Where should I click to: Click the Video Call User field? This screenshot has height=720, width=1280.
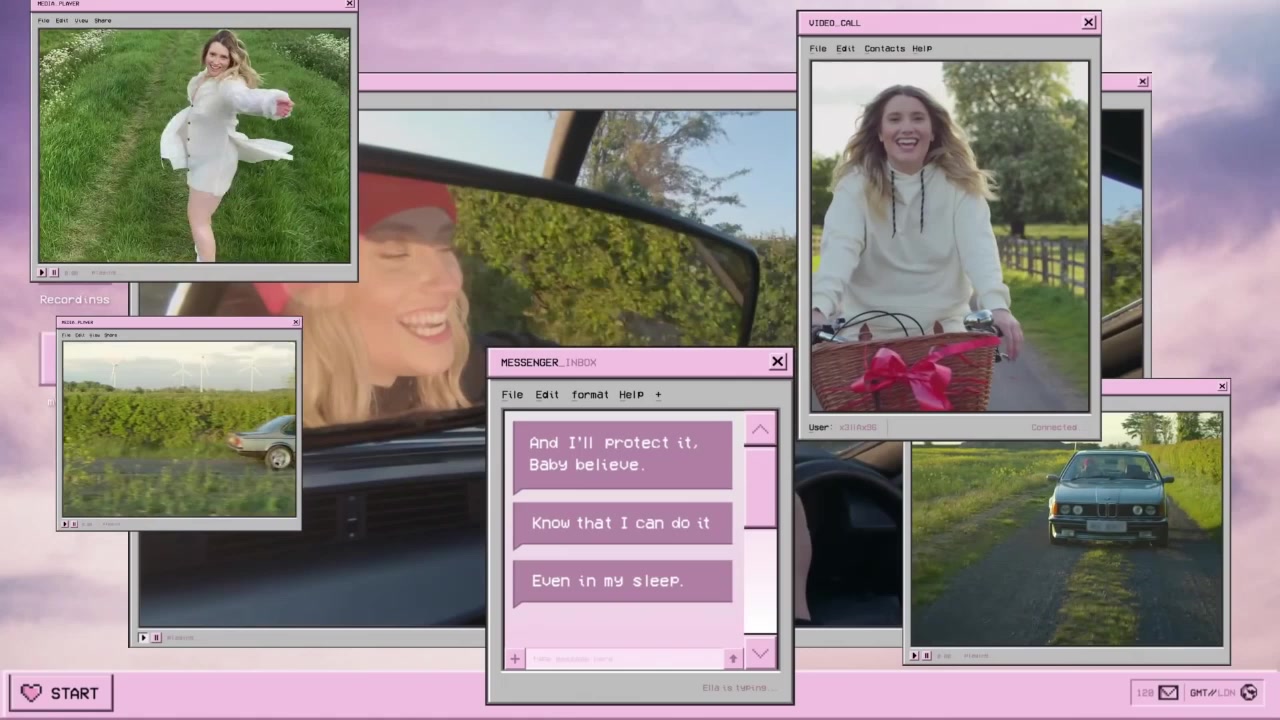[845, 427]
